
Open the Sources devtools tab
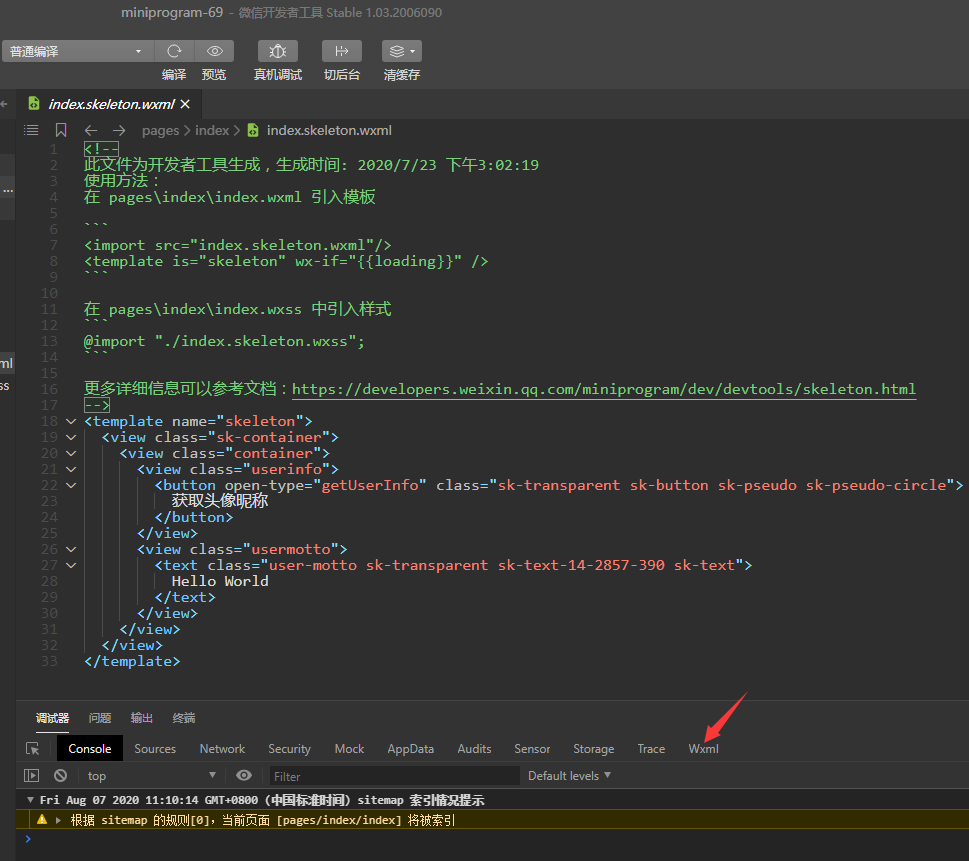pos(155,749)
